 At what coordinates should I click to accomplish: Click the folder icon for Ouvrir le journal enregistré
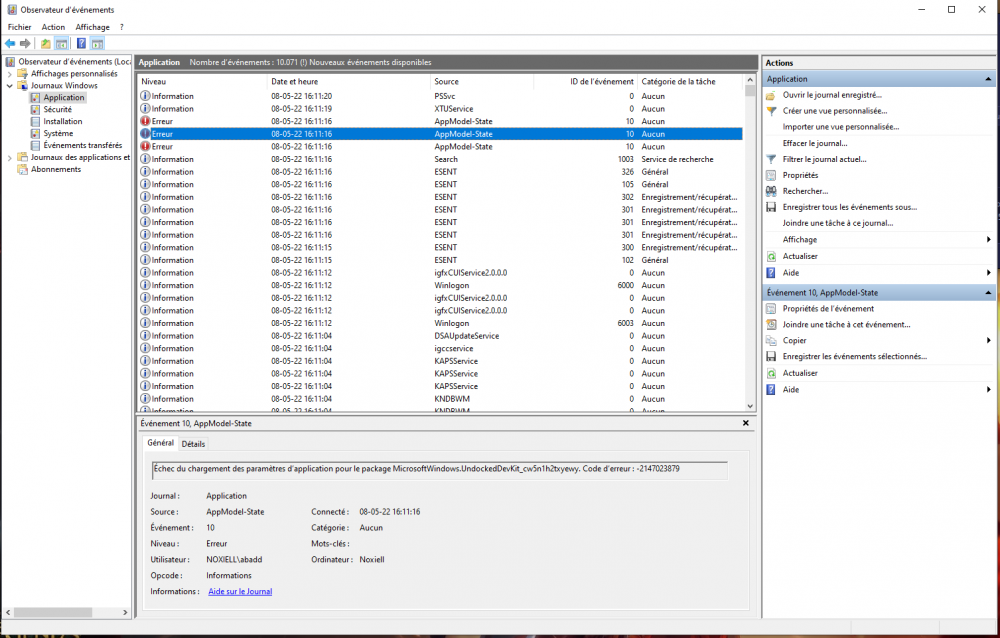click(x=771, y=95)
